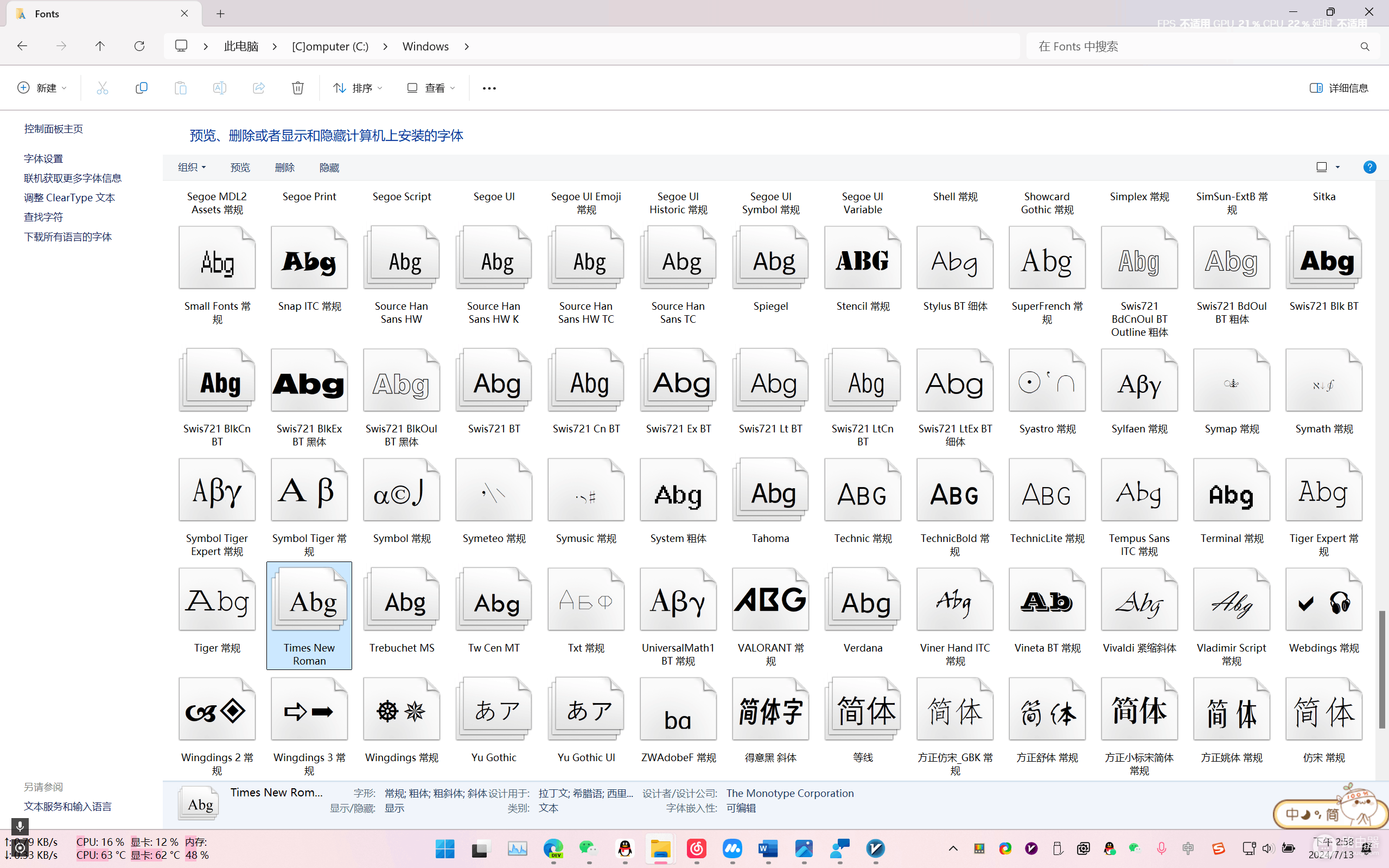Select the Wingdings 2 font icon

click(217, 709)
